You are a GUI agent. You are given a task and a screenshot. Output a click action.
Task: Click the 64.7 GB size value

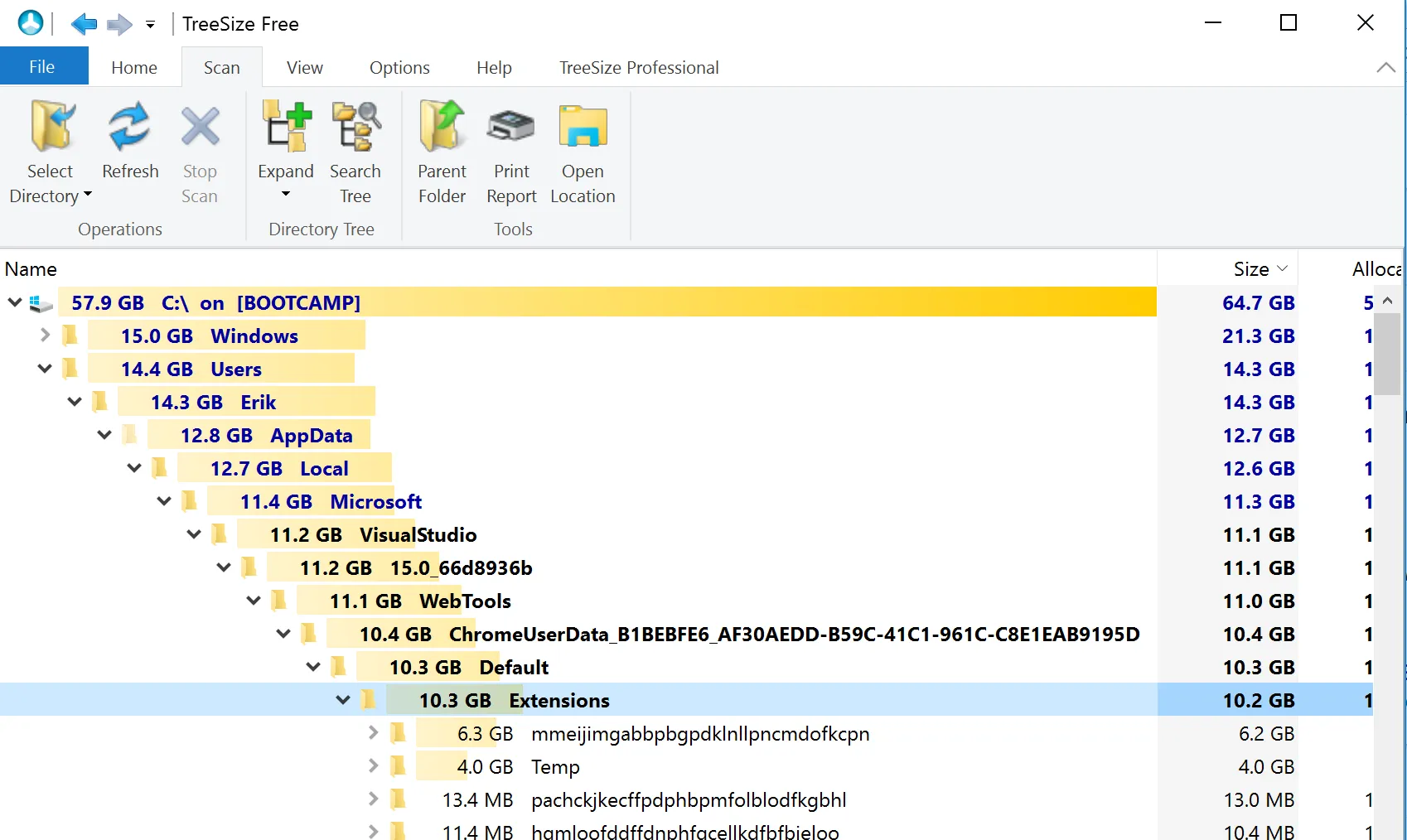pos(1259,302)
